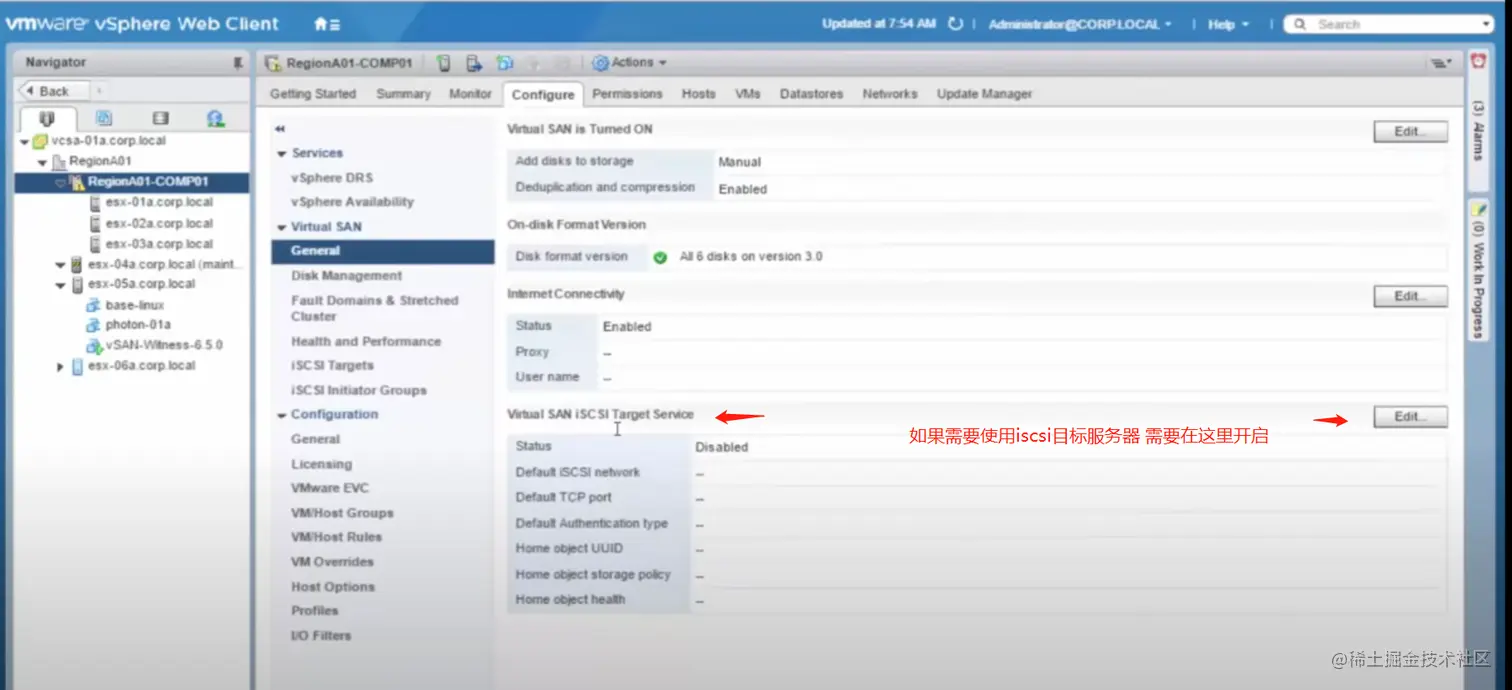Image resolution: width=1512 pixels, height=690 pixels.
Task: Switch to the Update Manager tab
Action: point(984,94)
